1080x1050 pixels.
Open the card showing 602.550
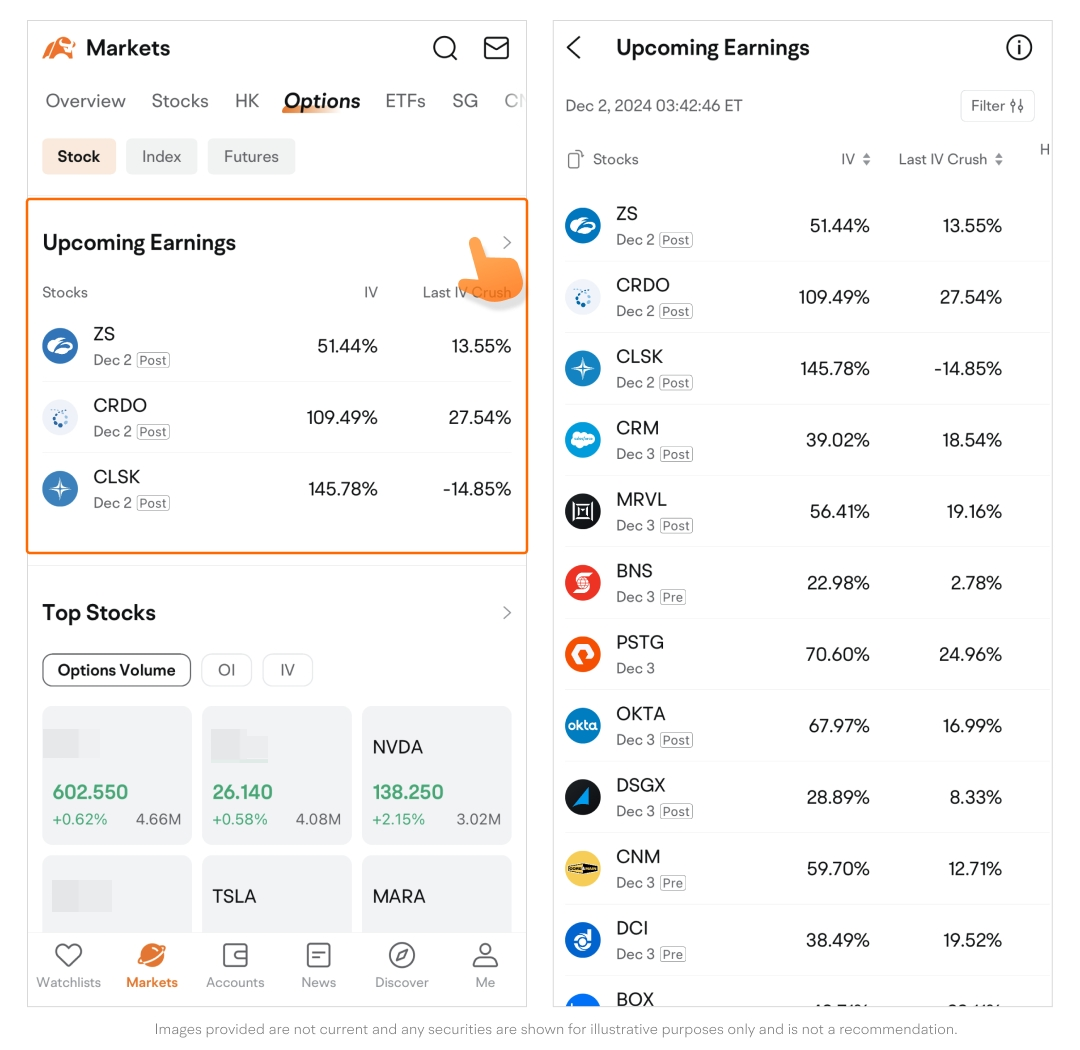click(x=117, y=775)
